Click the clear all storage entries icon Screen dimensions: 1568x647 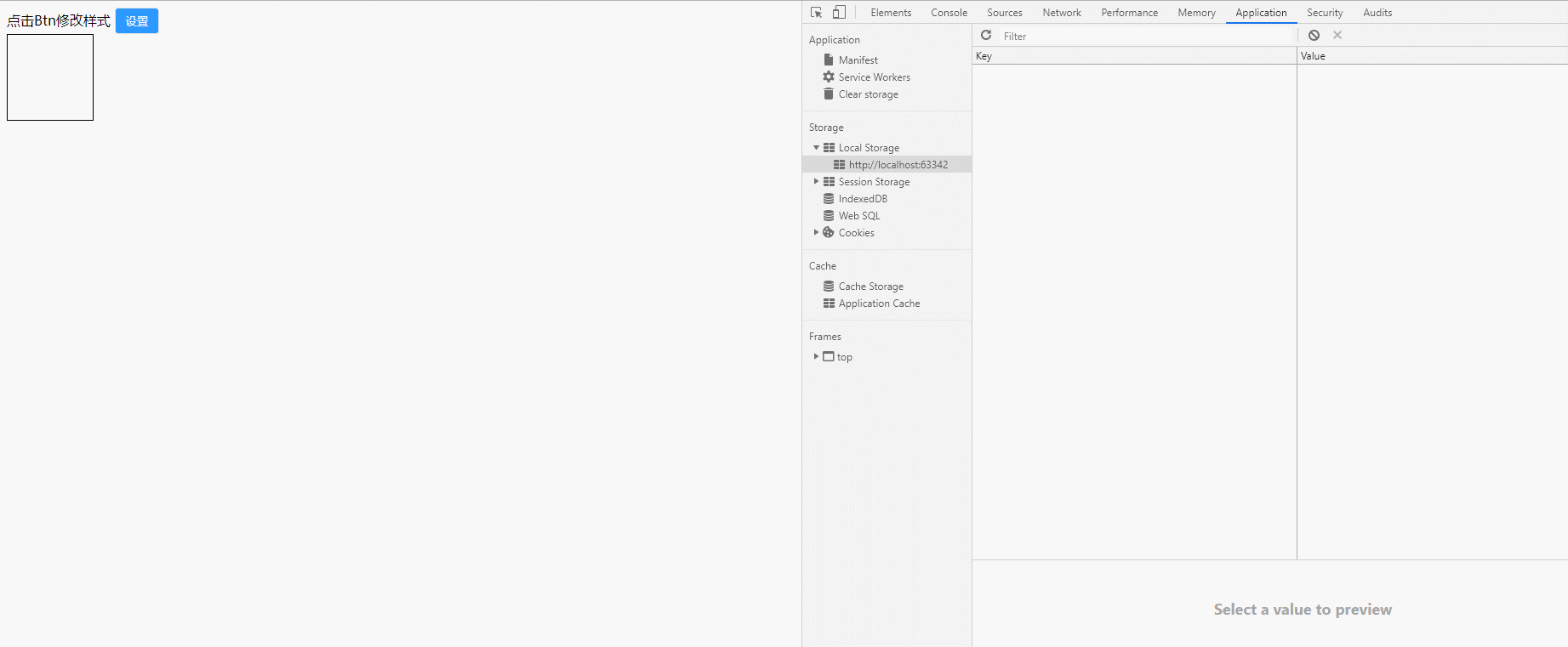coord(1314,35)
